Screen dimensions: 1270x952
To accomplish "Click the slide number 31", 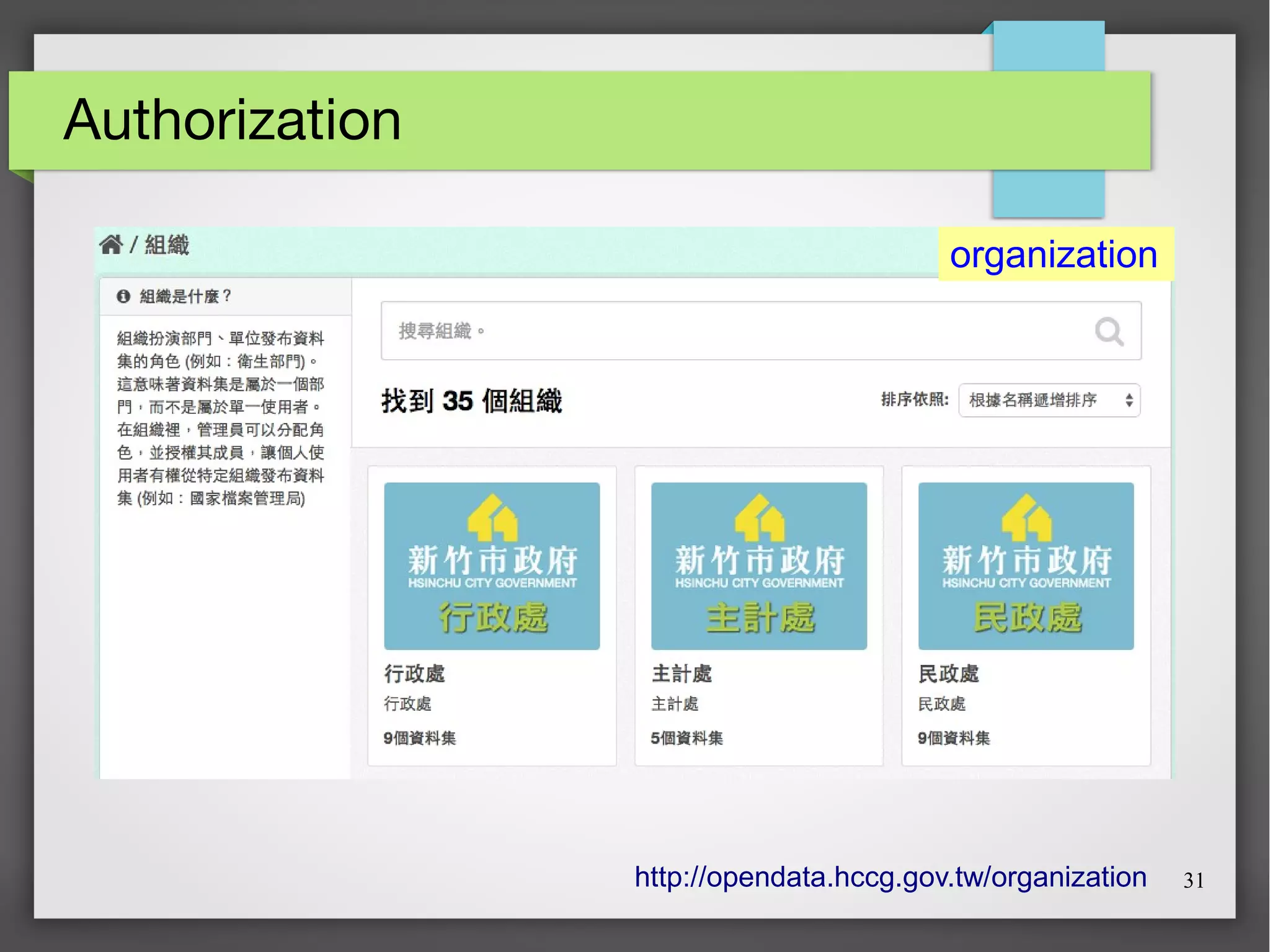I will (x=1194, y=881).
